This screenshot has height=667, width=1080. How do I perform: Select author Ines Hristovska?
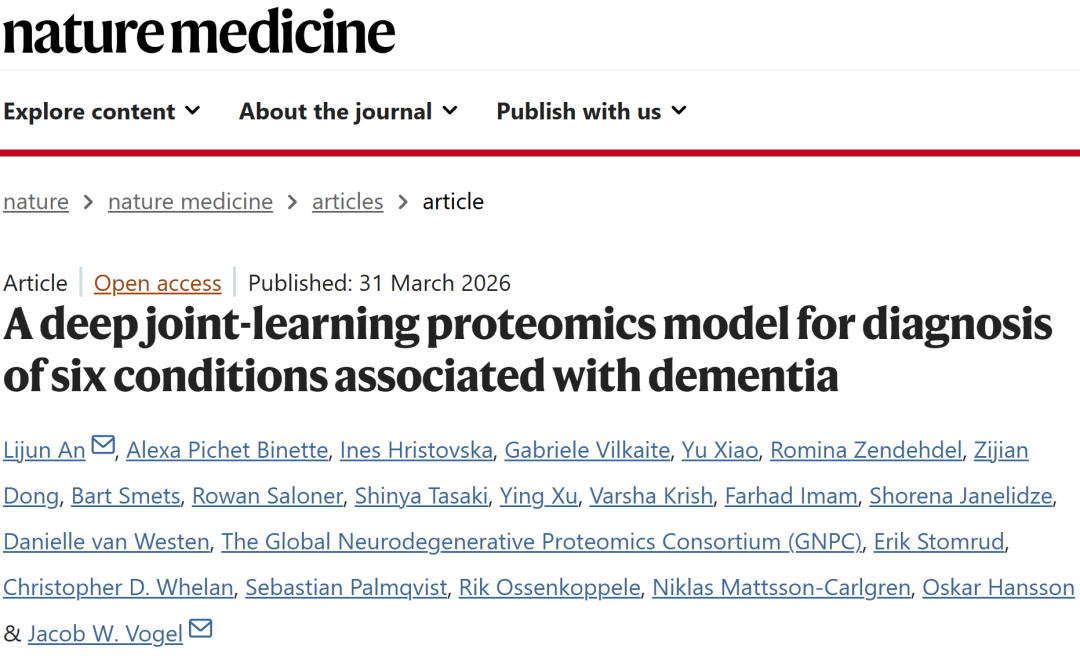click(x=416, y=450)
